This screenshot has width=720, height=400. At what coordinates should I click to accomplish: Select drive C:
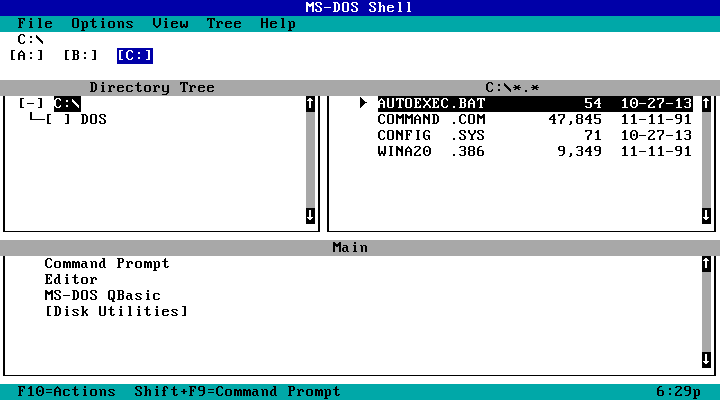135,56
